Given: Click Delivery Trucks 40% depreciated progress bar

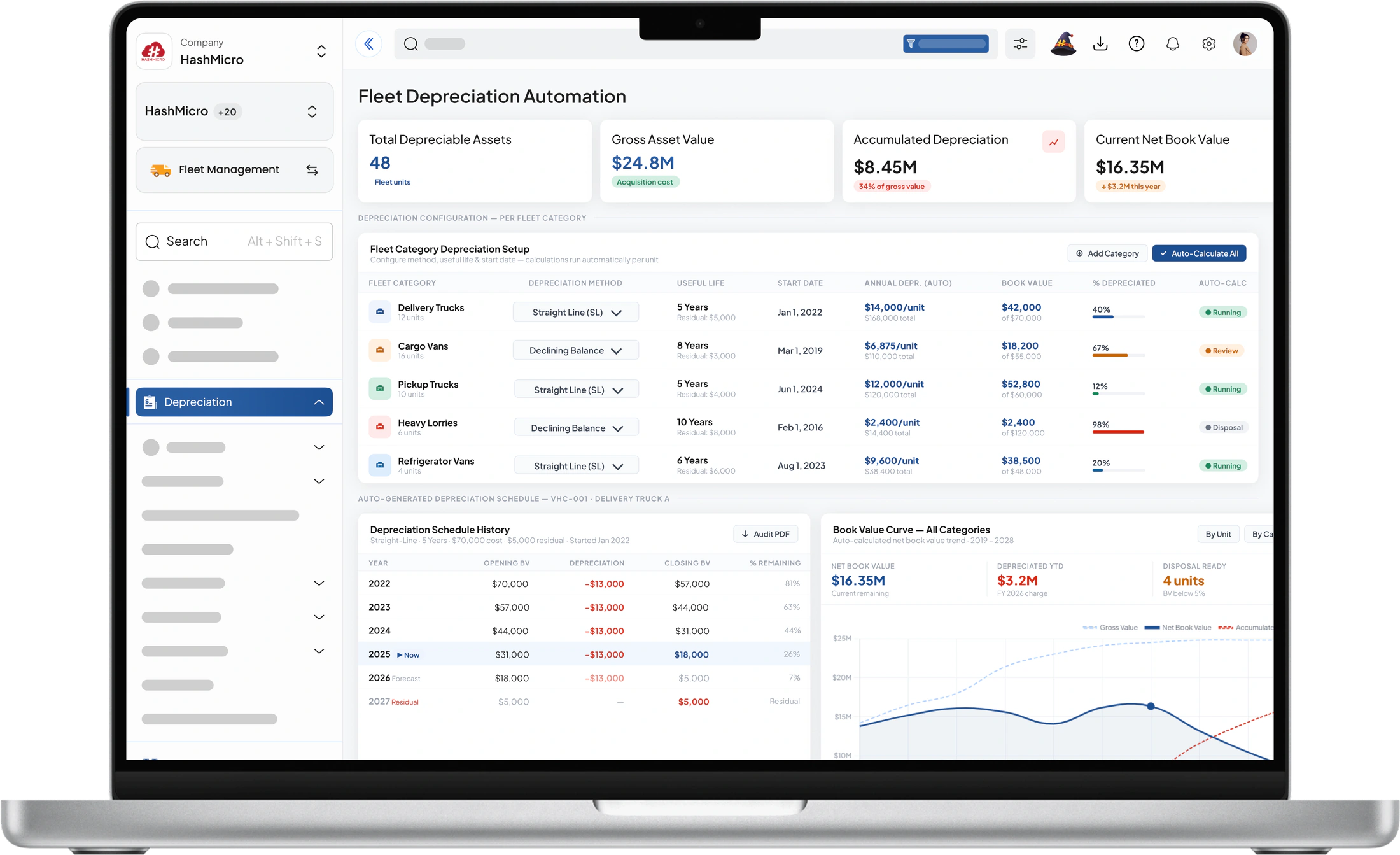Looking at the screenshot, I should (x=1118, y=317).
